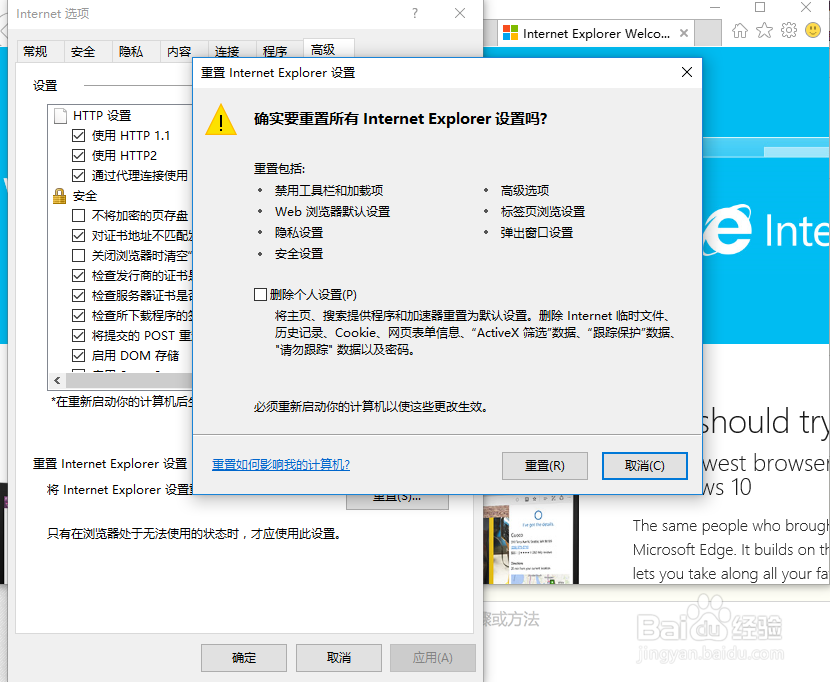The image size is (830, 682).
Task: Toggle 检查发行商的证书 checkbox
Action: coord(78,275)
